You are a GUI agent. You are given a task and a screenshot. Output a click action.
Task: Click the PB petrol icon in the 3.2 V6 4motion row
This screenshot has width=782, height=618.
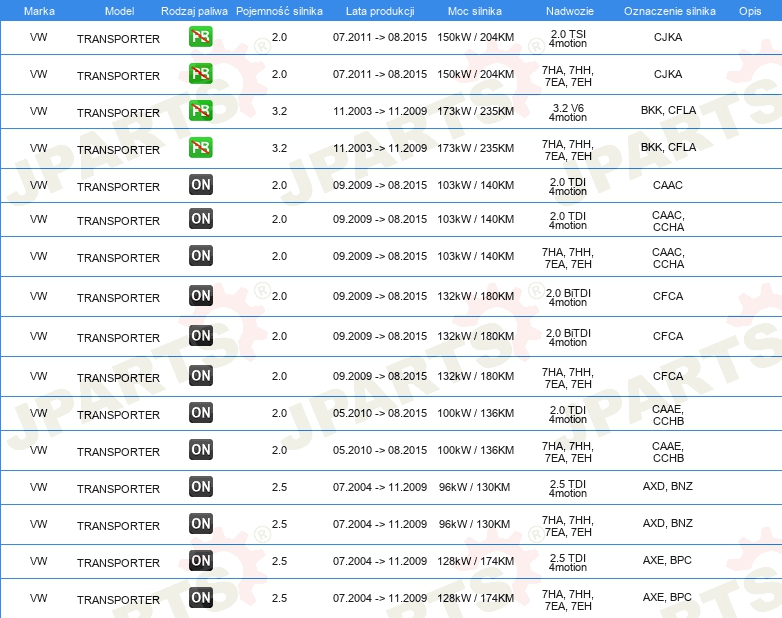coord(201,111)
